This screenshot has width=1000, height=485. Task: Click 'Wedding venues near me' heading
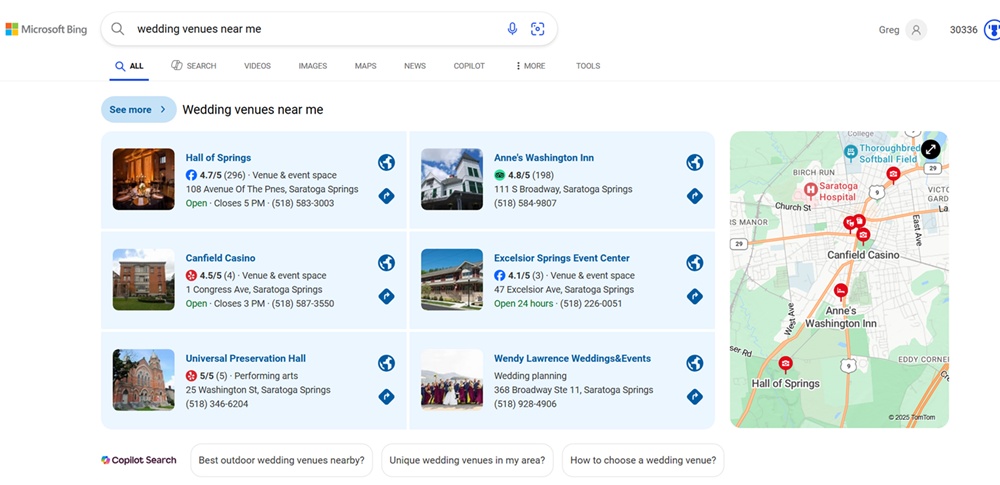pyautogui.click(x=253, y=110)
